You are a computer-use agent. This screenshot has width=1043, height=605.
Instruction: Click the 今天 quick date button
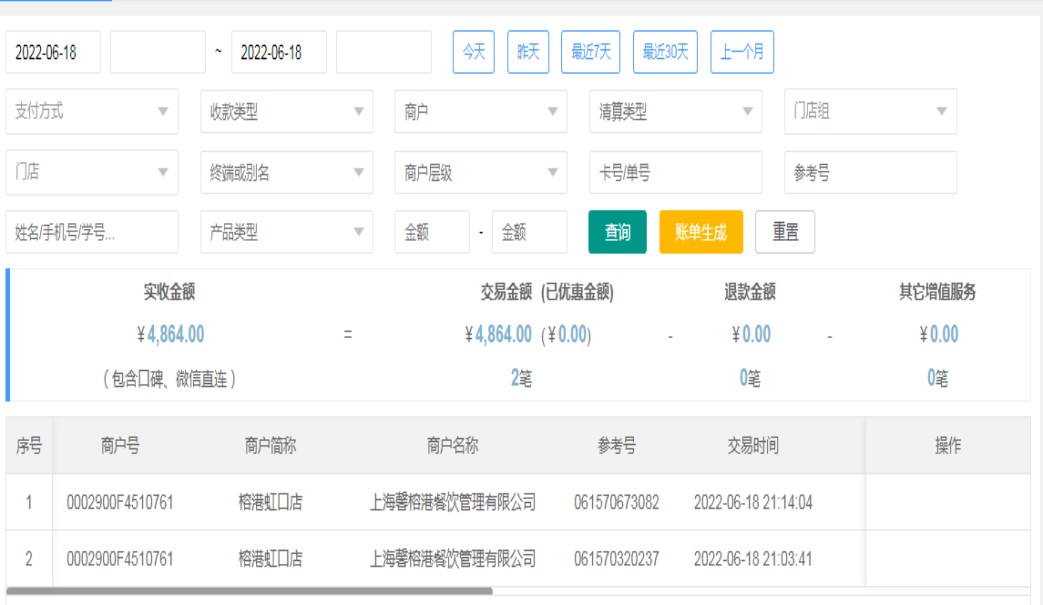pyautogui.click(x=474, y=52)
